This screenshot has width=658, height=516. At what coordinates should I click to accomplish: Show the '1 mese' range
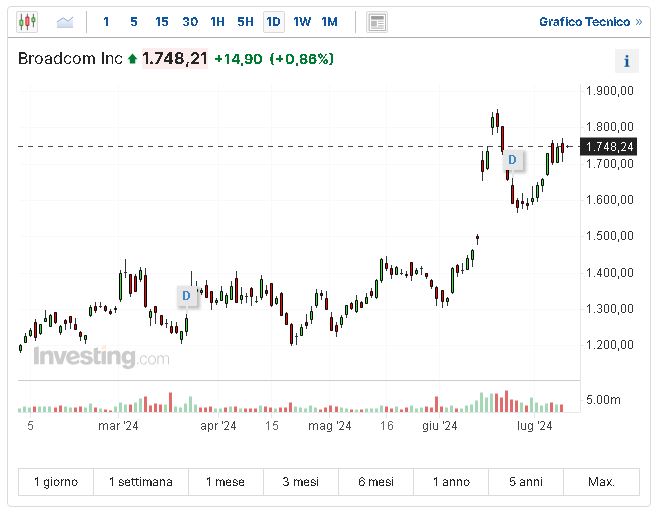click(226, 482)
